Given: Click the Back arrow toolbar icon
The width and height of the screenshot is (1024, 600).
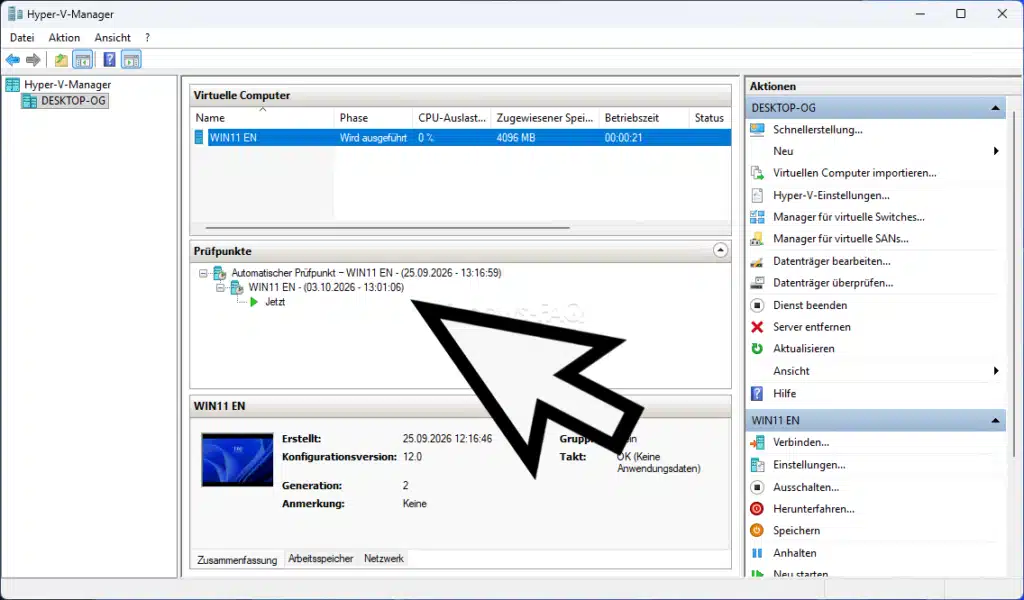Looking at the screenshot, I should coord(13,60).
